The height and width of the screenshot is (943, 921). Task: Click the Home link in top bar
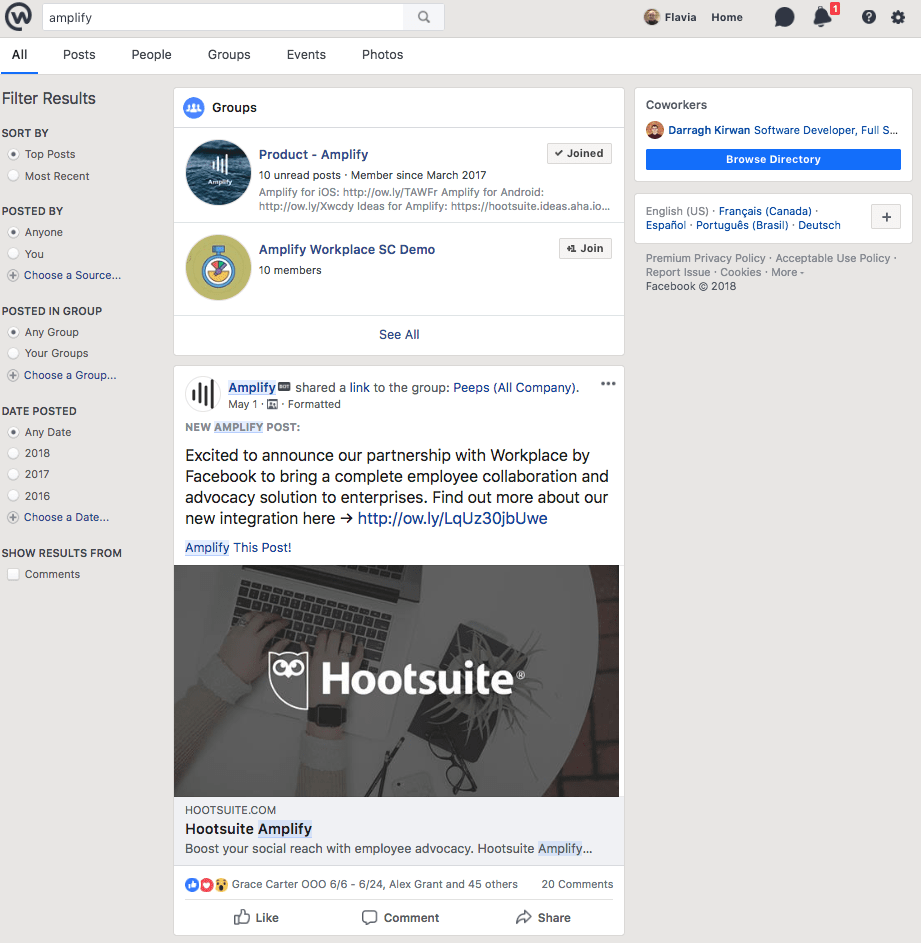(x=727, y=17)
